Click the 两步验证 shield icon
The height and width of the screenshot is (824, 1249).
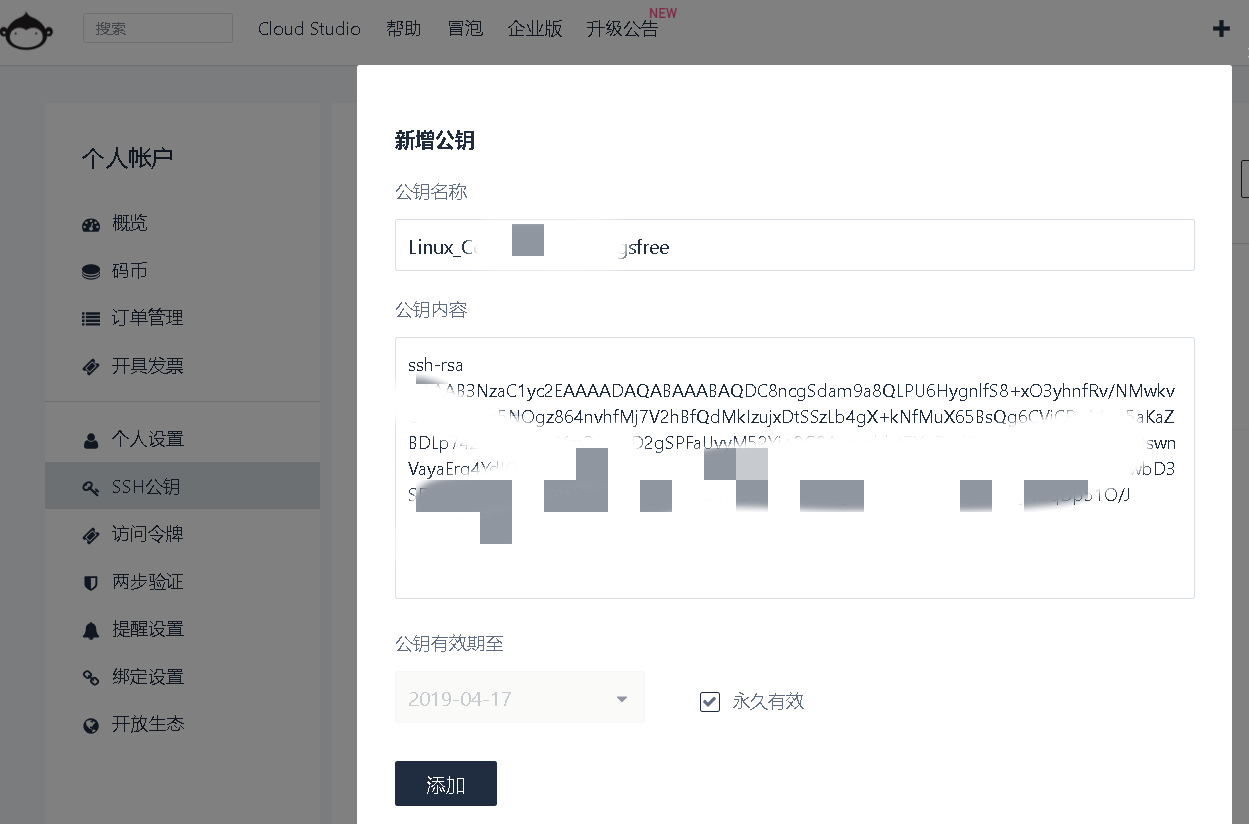coord(91,583)
